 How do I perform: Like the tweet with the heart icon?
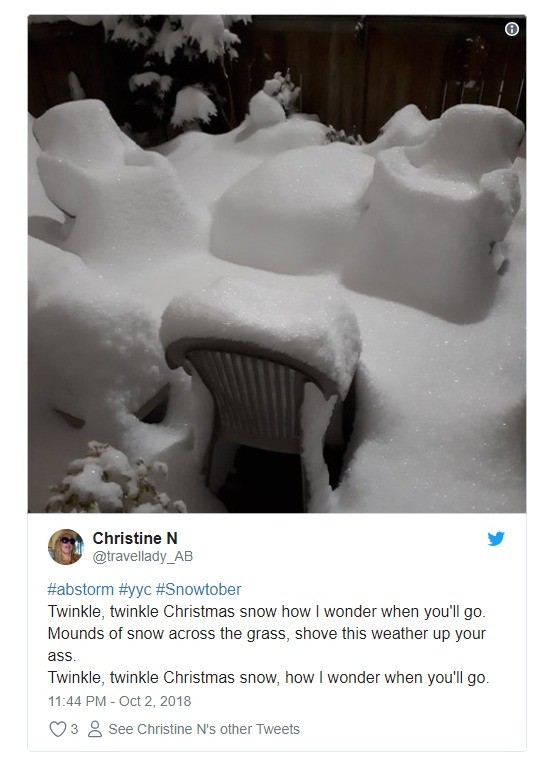point(57,729)
